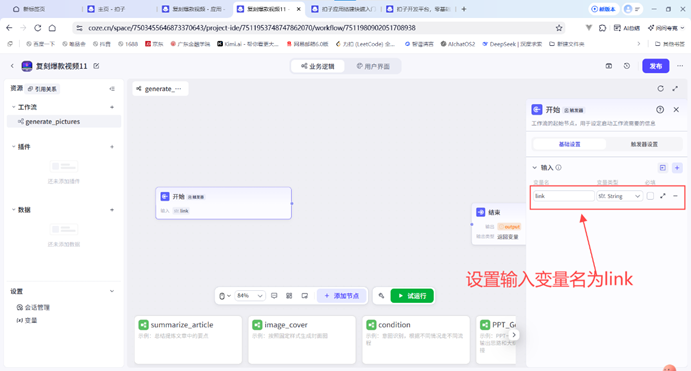Screen dimensions: 691x371
Task: Tick the 必填 required checkbox for link
Action: [650, 196]
